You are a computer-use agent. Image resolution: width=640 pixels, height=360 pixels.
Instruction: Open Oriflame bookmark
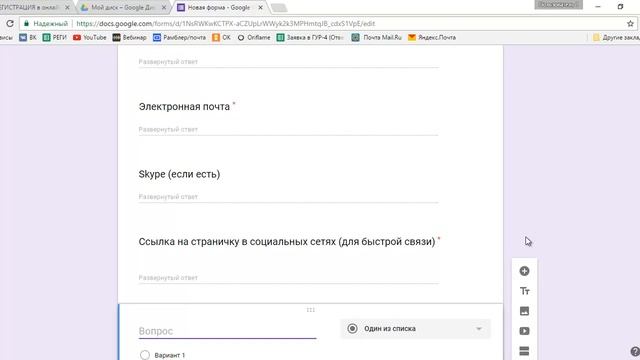(253, 38)
